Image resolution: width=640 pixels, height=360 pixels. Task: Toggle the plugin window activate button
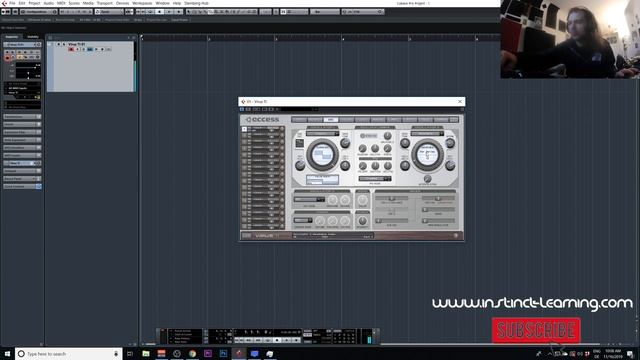[x=242, y=109]
